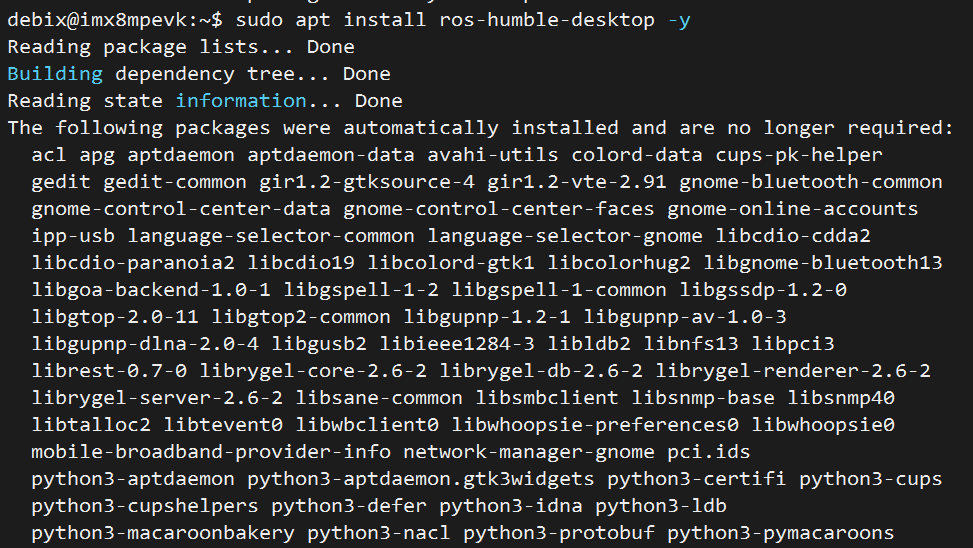Click the 'network-manager-gnome' package name
The height and width of the screenshot is (548, 973).
(x=529, y=452)
